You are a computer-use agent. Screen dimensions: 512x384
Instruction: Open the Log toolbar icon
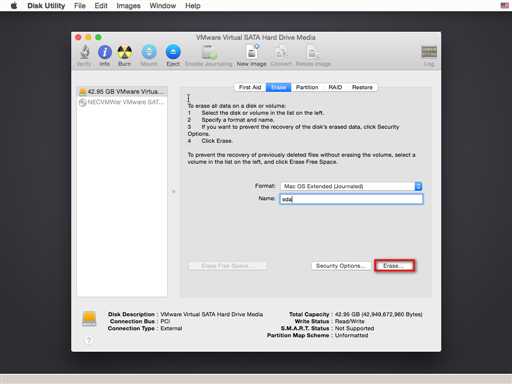429,56
